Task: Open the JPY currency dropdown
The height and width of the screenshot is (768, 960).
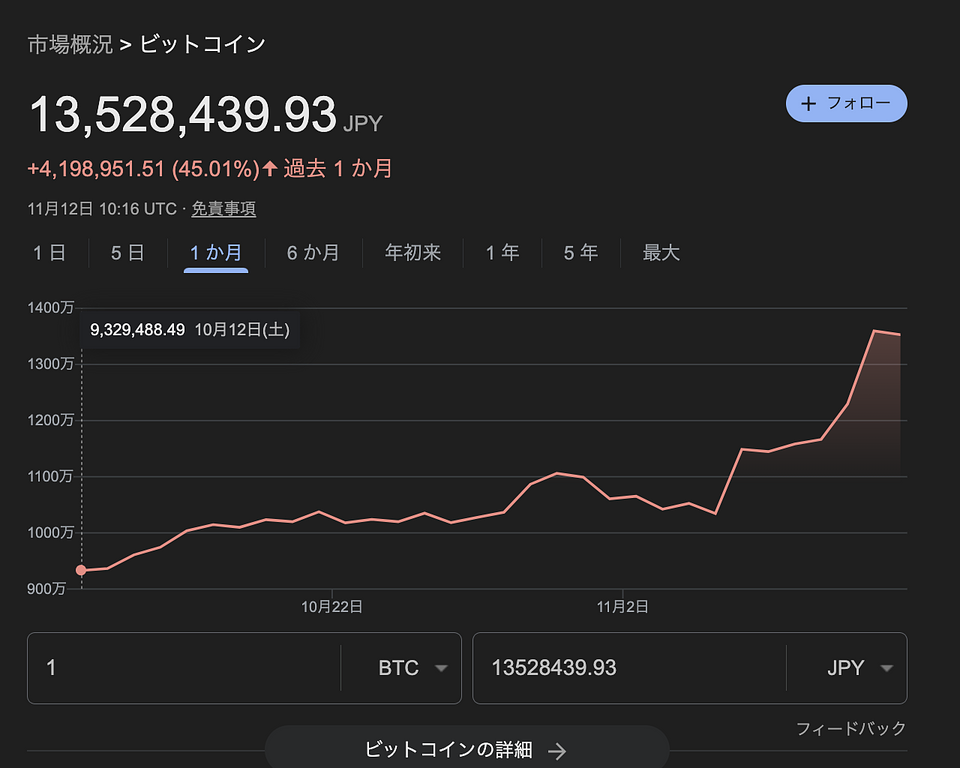Action: tap(886, 668)
